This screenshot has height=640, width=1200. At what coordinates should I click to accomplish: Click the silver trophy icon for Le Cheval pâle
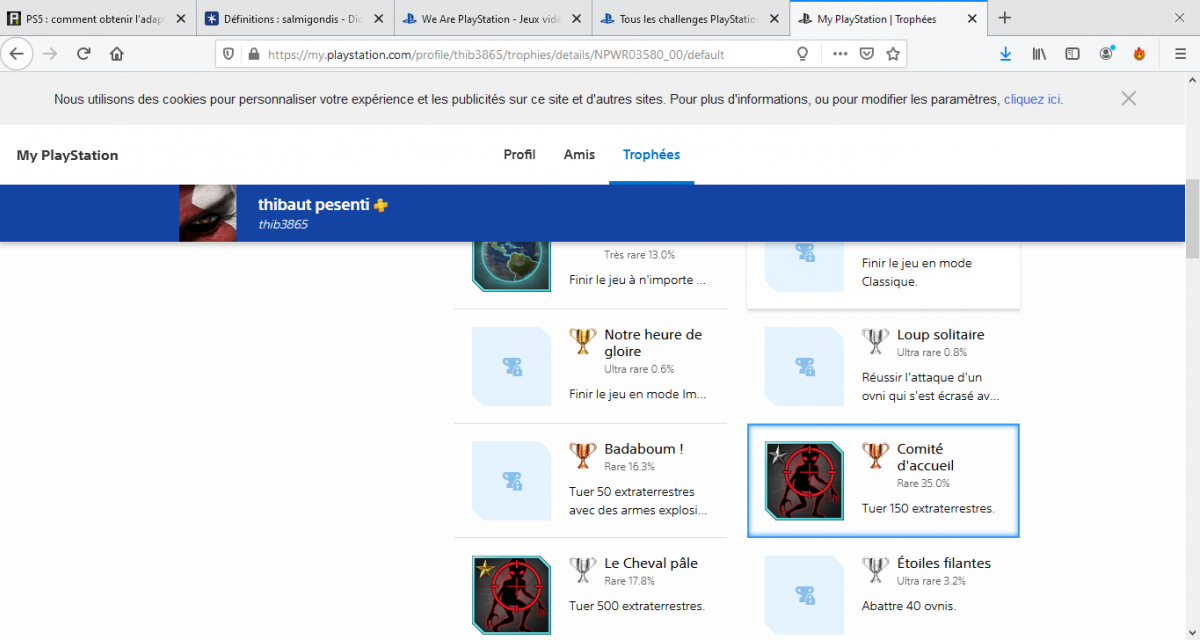582,569
